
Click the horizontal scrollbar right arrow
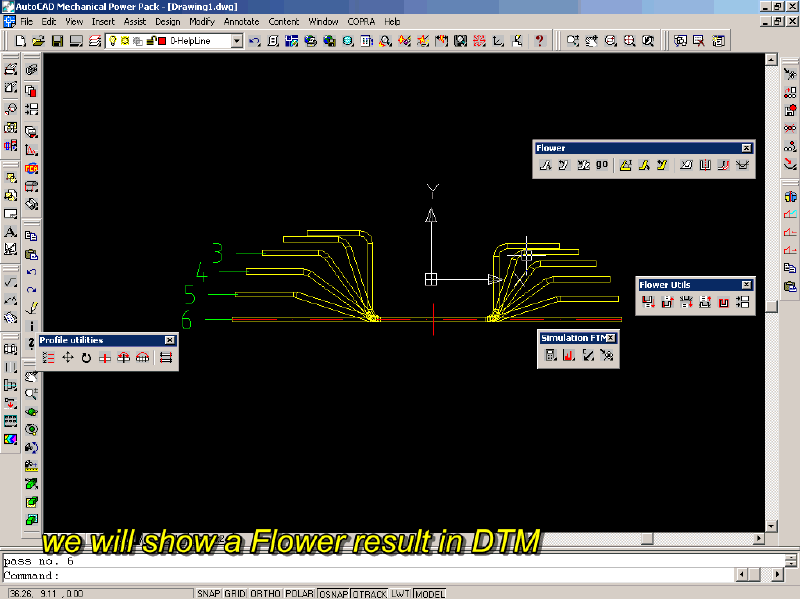pos(759,538)
